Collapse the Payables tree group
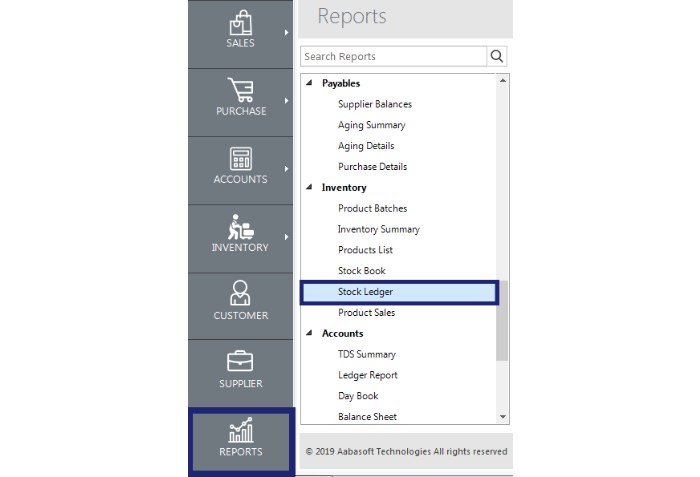The width and height of the screenshot is (700, 477). click(x=309, y=83)
